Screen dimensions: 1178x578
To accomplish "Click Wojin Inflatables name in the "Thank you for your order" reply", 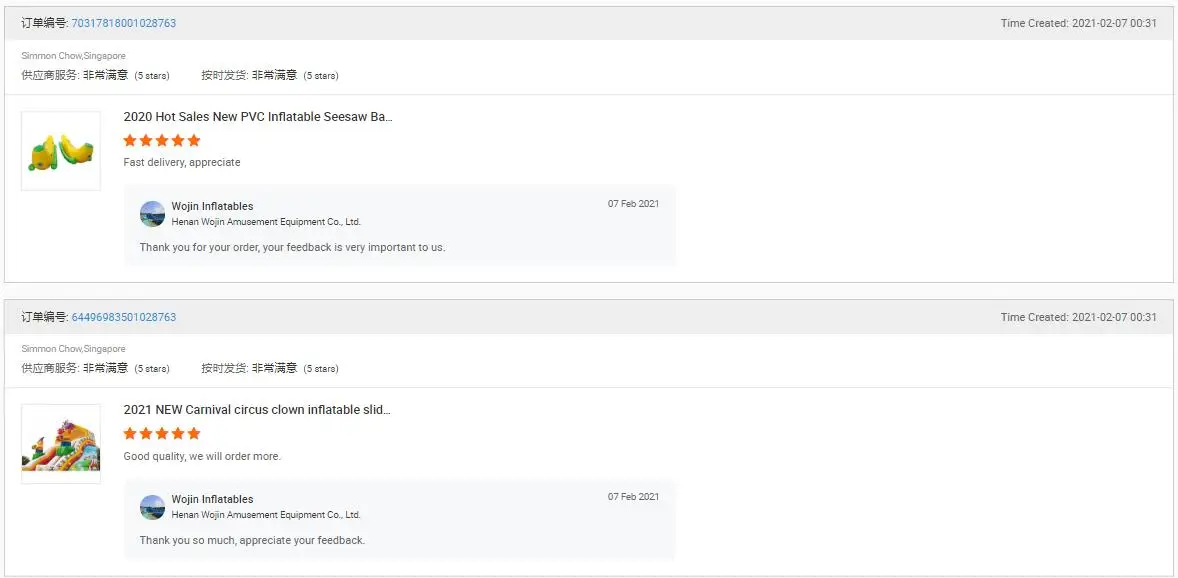I will [x=212, y=206].
